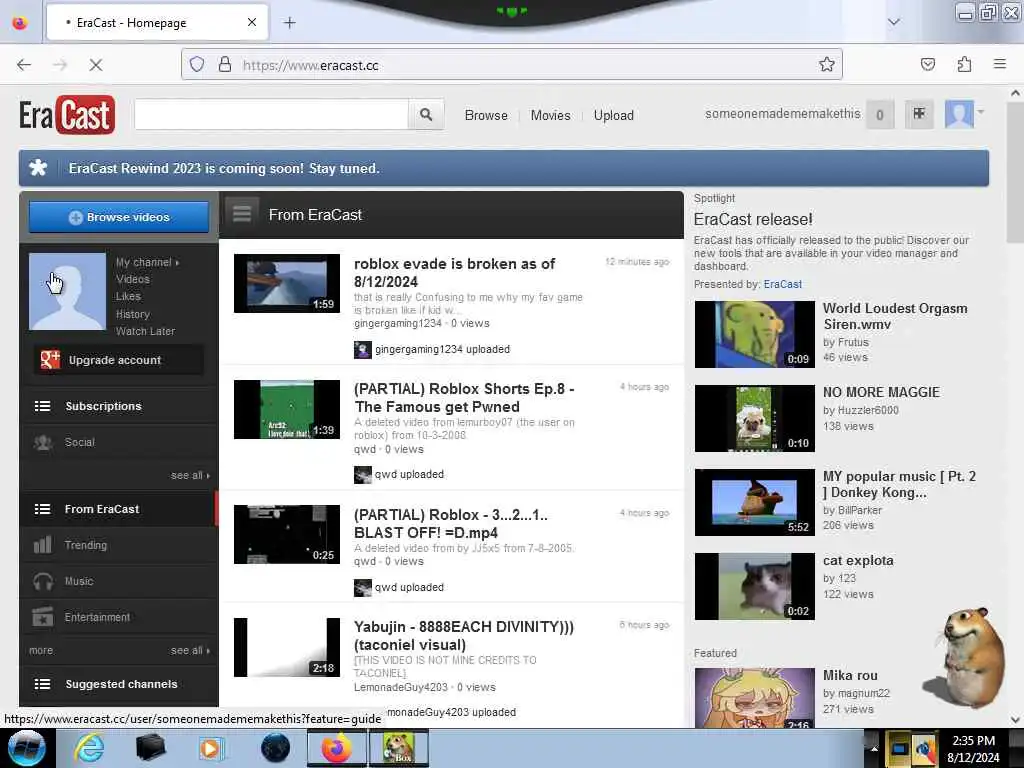The height and width of the screenshot is (768, 1024).
Task: Click the Windows Start orb
Action: (27, 748)
